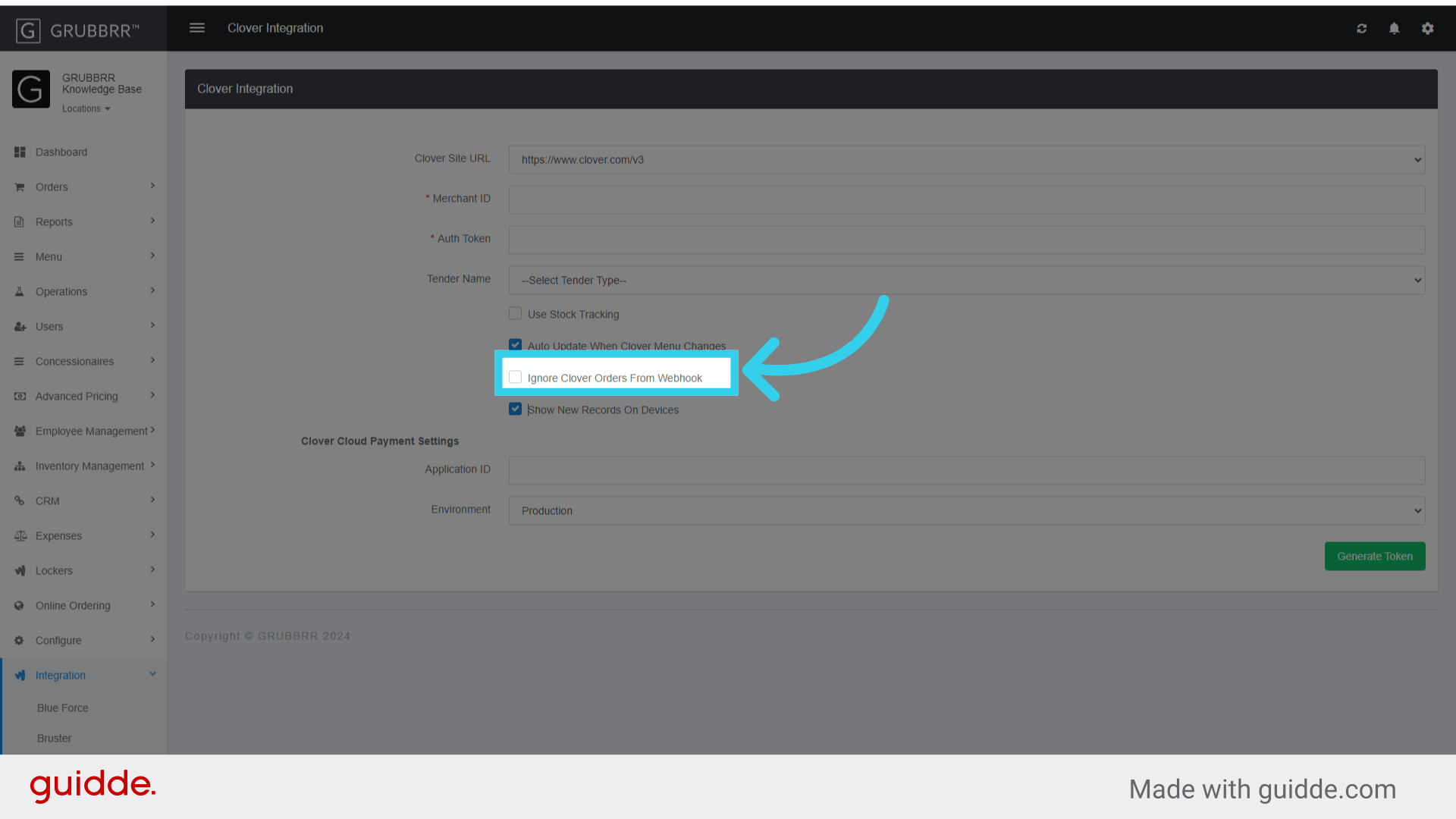Click the Generate Token button
Image resolution: width=1456 pixels, height=819 pixels.
click(x=1375, y=557)
